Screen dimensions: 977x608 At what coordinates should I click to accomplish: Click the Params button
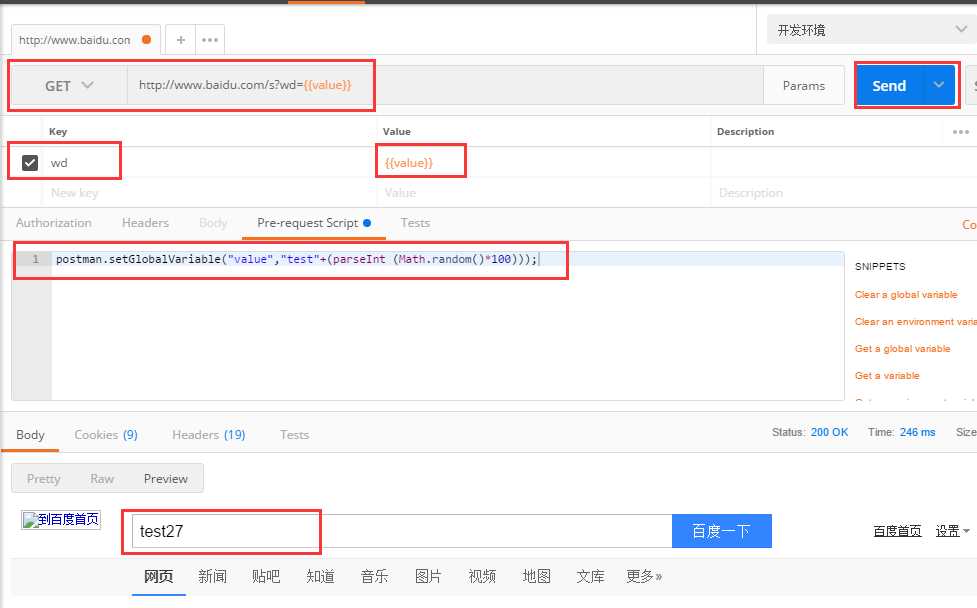point(804,85)
